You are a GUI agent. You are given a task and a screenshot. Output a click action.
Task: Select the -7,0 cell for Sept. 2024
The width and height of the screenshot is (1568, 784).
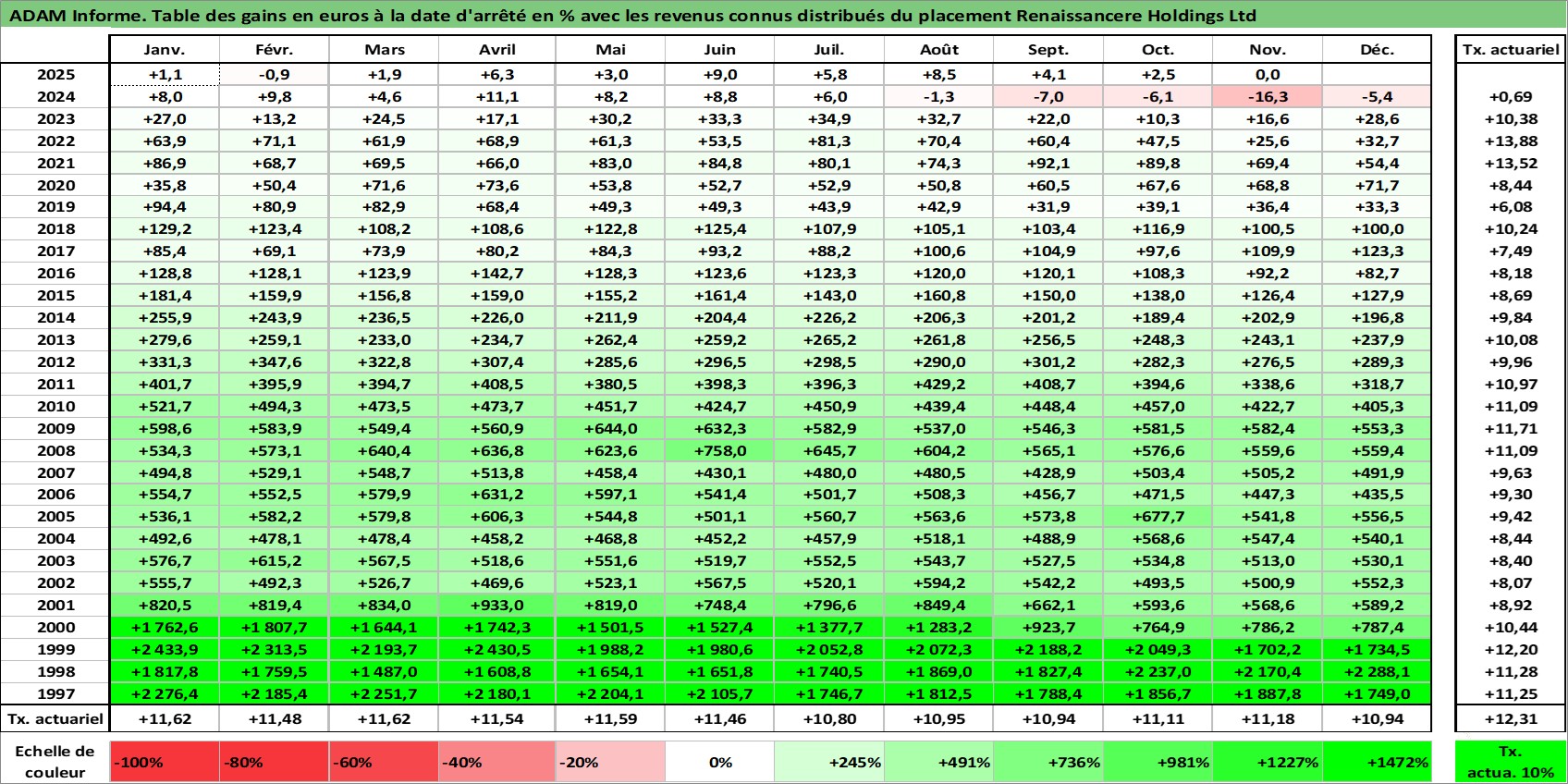(1048, 96)
